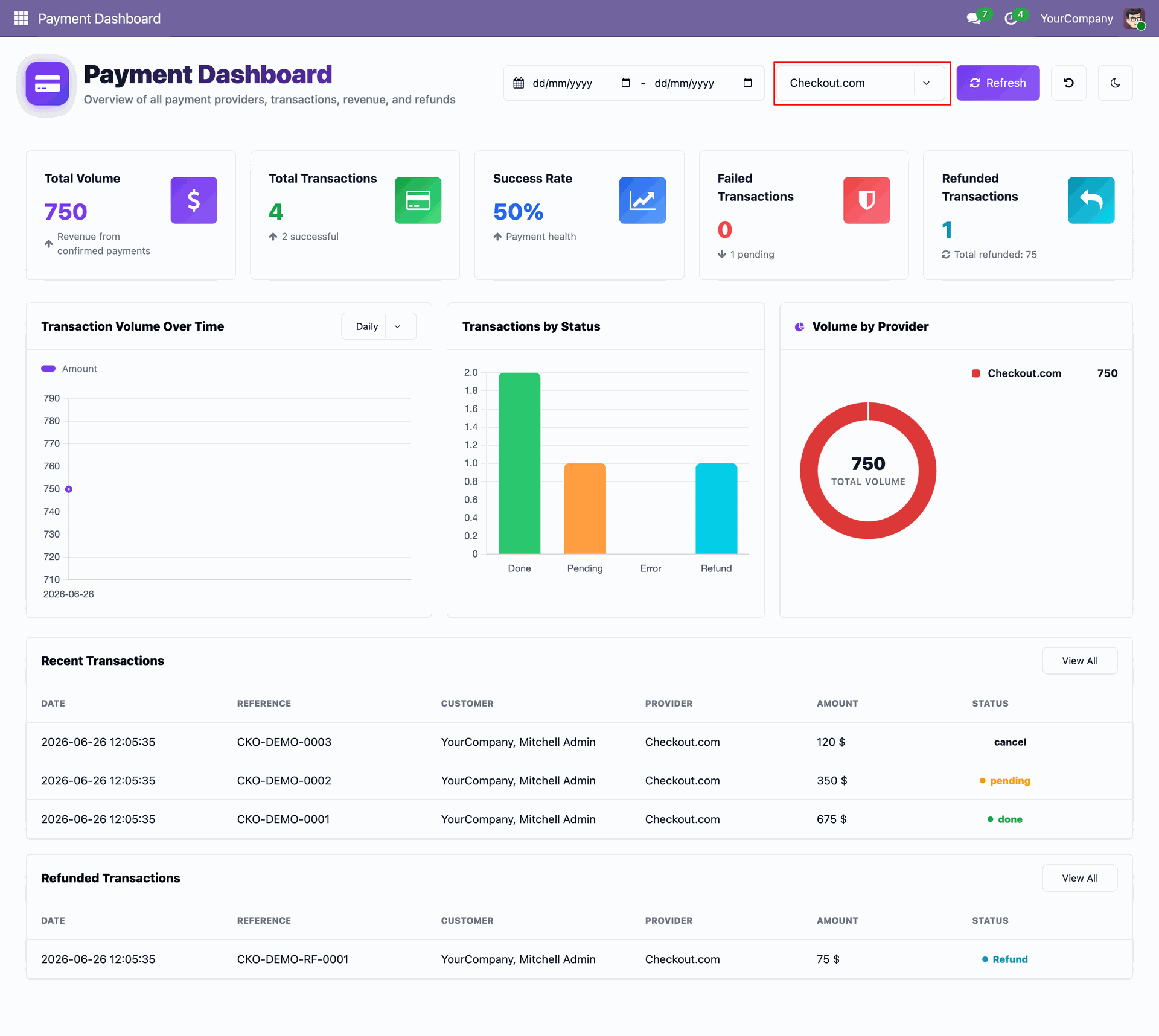Click the YourCompany menu item

[1076, 18]
